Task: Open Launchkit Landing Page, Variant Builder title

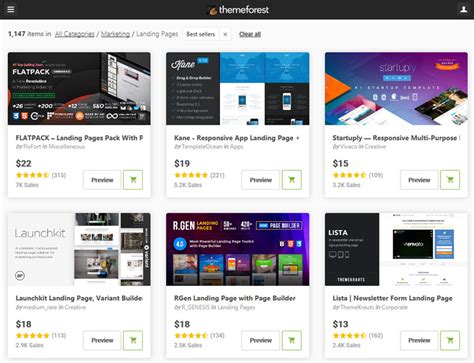Action: coord(79,298)
